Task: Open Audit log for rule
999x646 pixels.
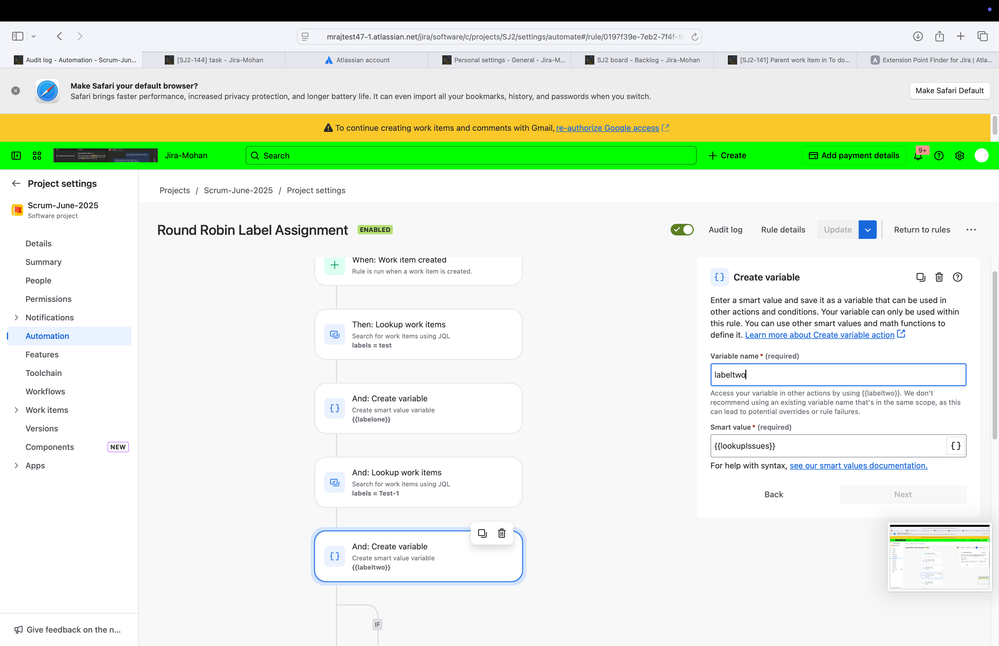Action: pos(725,229)
